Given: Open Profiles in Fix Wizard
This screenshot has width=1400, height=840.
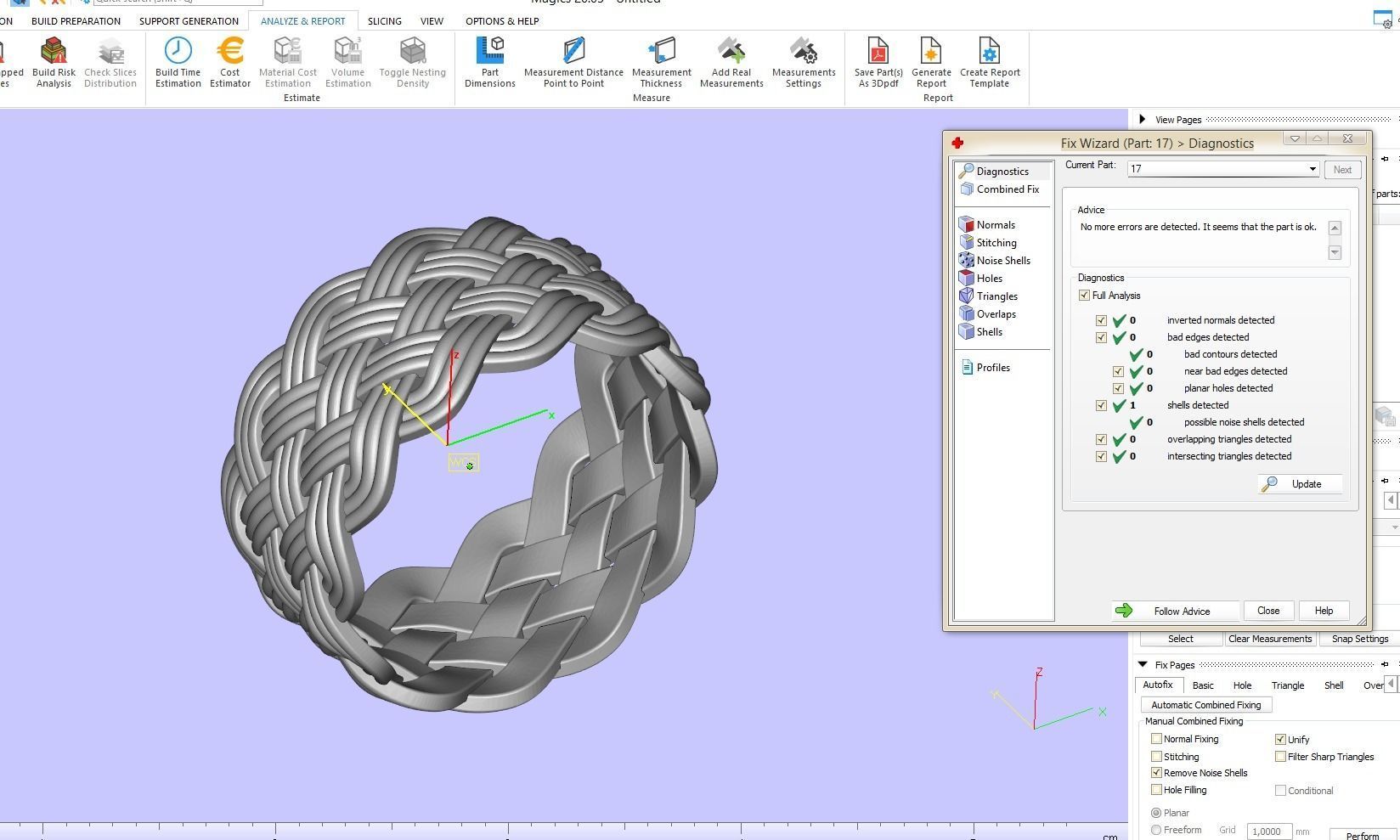Looking at the screenshot, I should pos(993,368).
